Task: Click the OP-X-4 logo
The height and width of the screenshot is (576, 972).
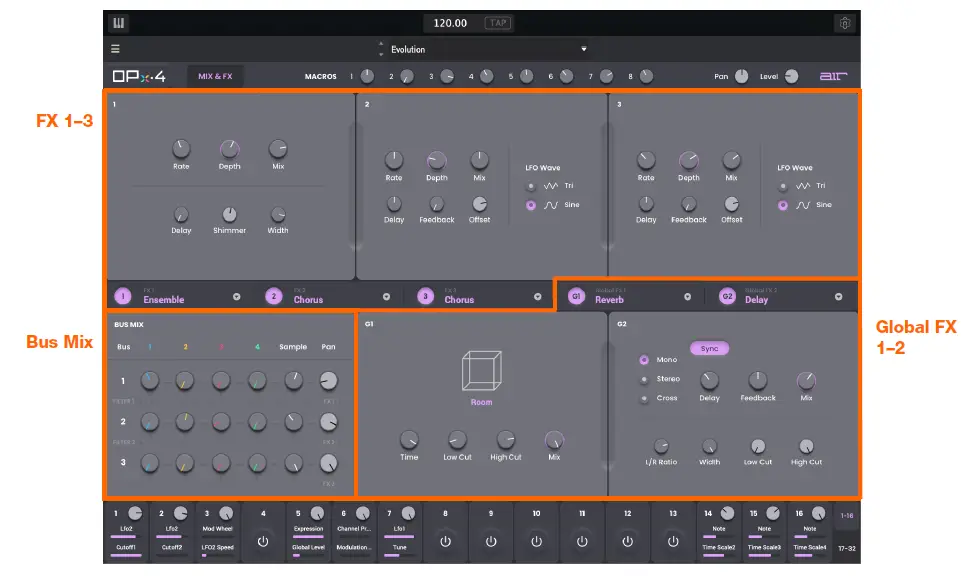Action: tap(137, 75)
